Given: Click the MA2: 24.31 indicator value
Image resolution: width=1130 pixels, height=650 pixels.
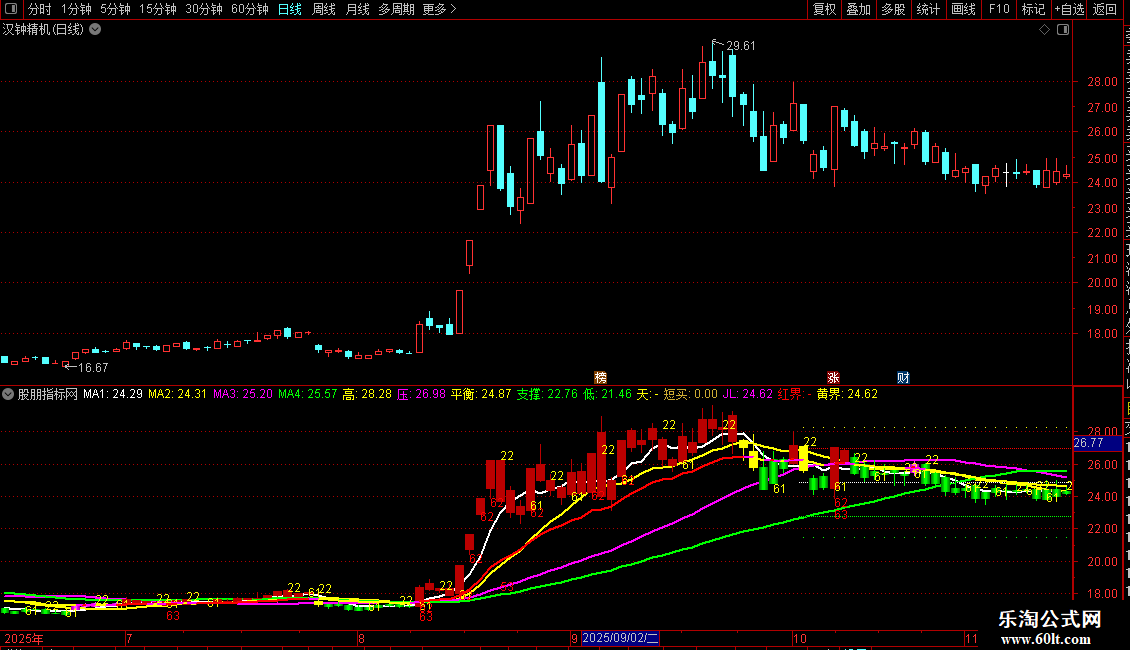Looking at the screenshot, I should click(x=177, y=394).
